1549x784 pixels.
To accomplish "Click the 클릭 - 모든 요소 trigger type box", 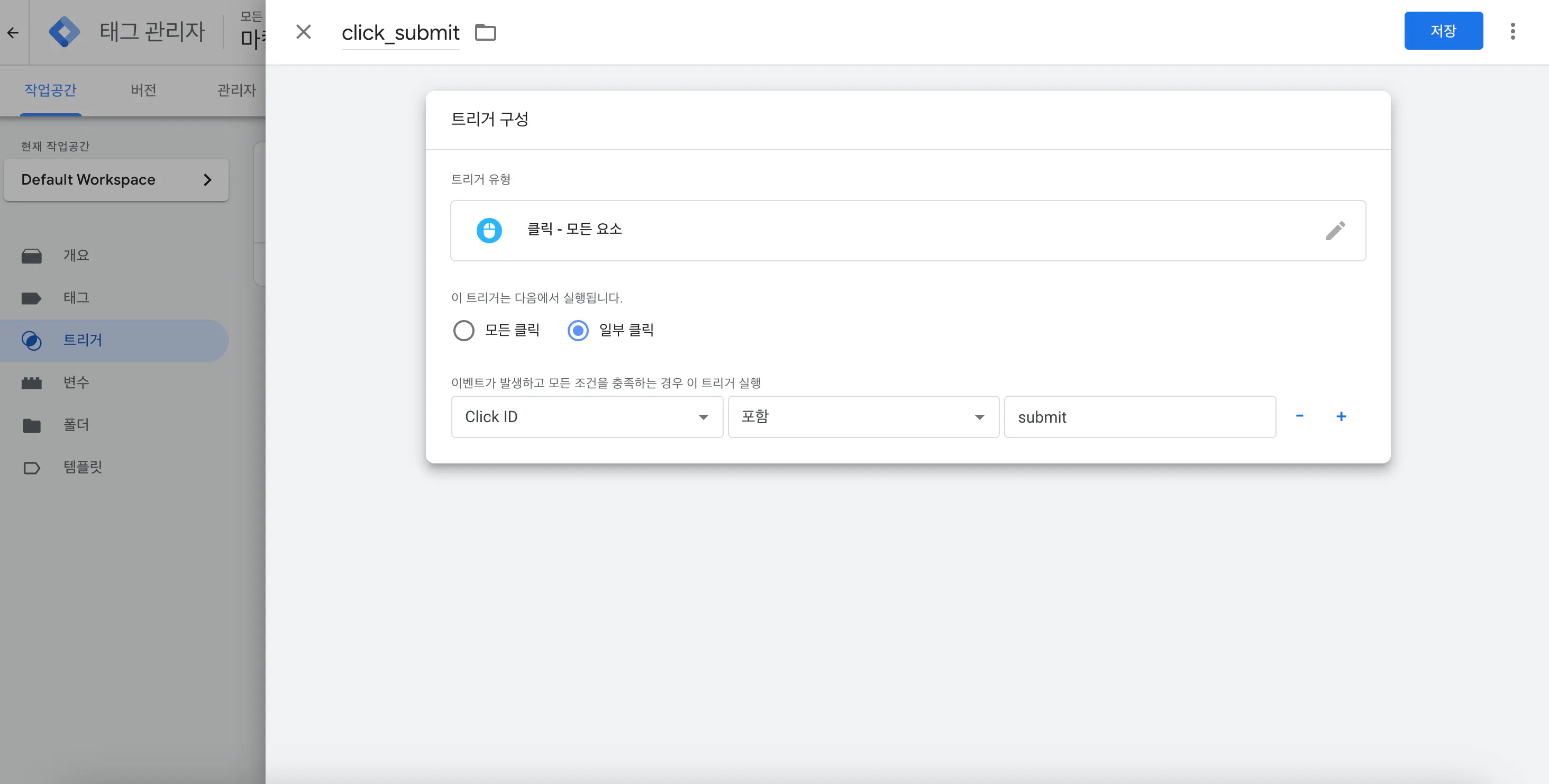I will 908,230.
